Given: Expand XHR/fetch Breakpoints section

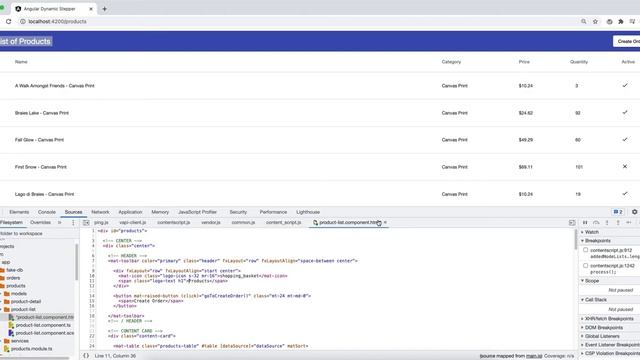Looking at the screenshot, I should coord(610,319).
